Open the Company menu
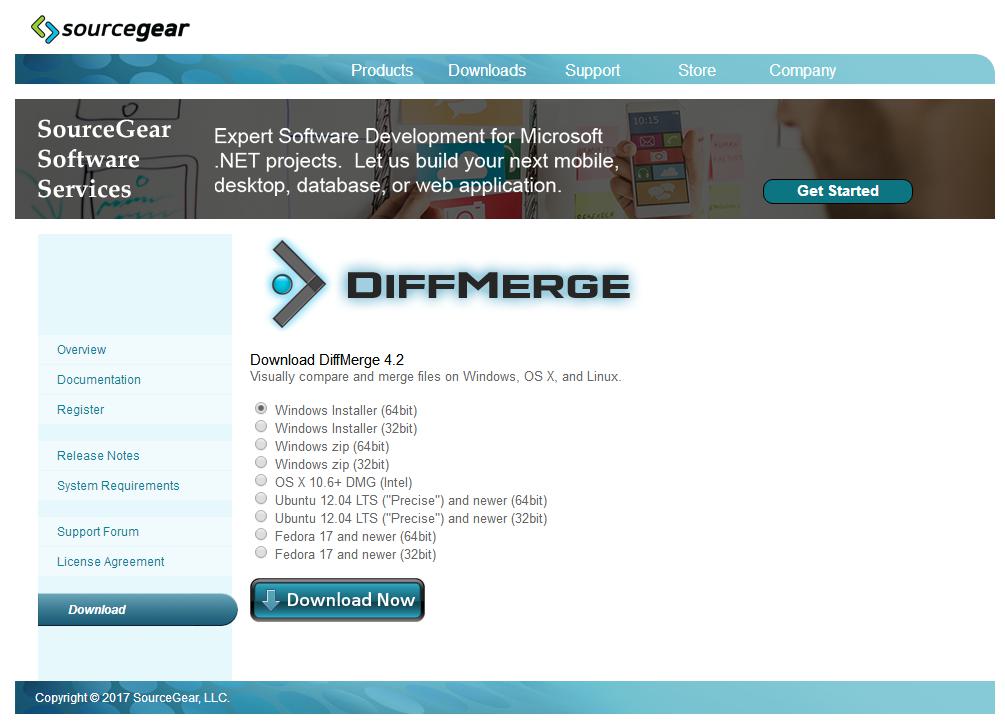 (802, 70)
